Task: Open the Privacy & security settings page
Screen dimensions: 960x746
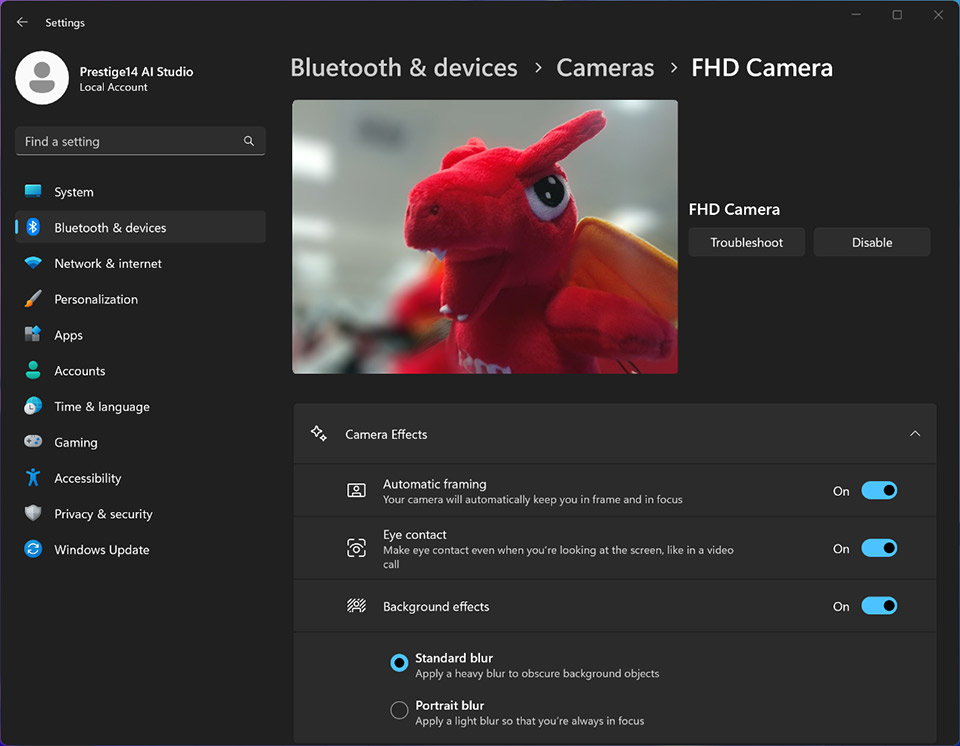Action: pyautogui.click(x=103, y=514)
